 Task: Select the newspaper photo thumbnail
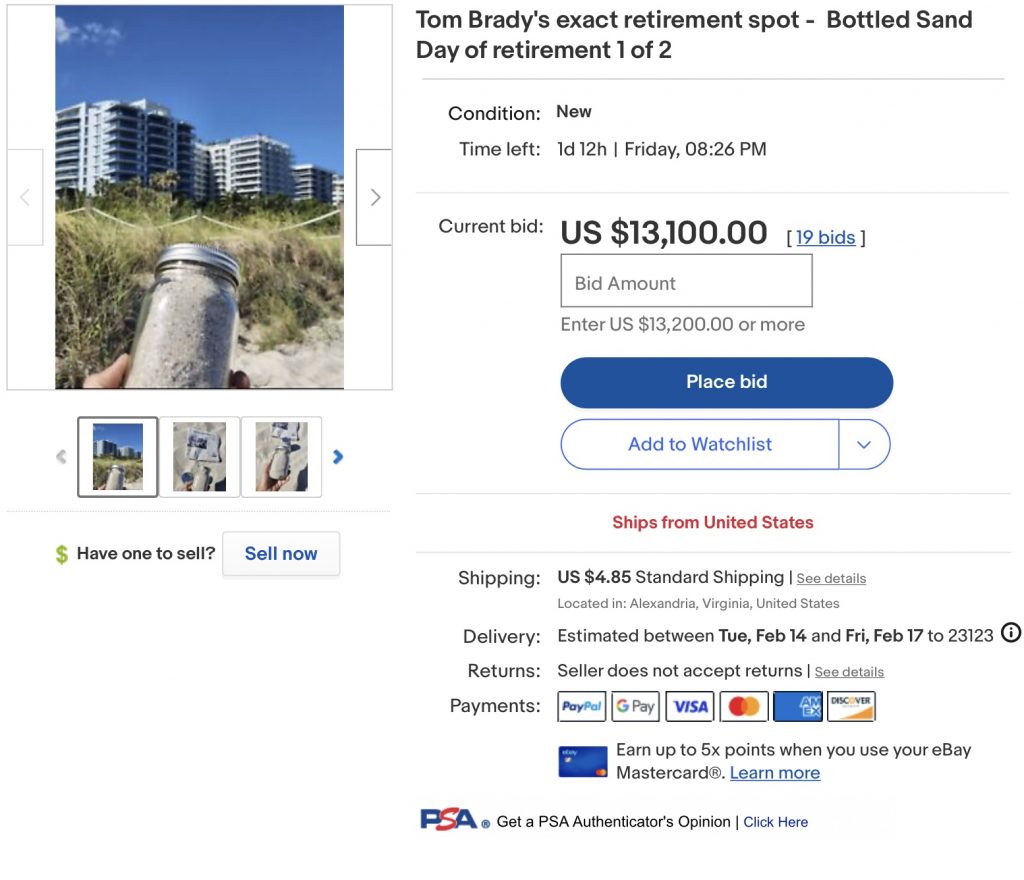(199, 456)
